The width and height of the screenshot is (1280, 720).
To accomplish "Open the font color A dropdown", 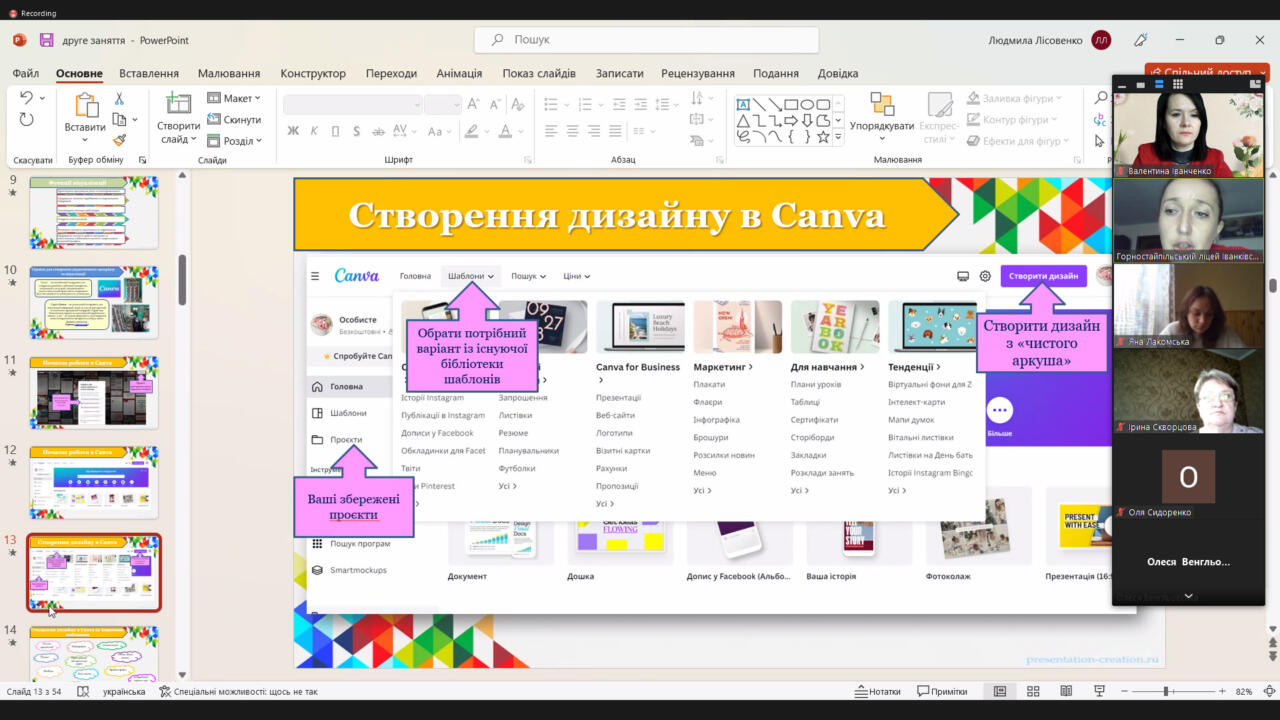I will coord(521,131).
